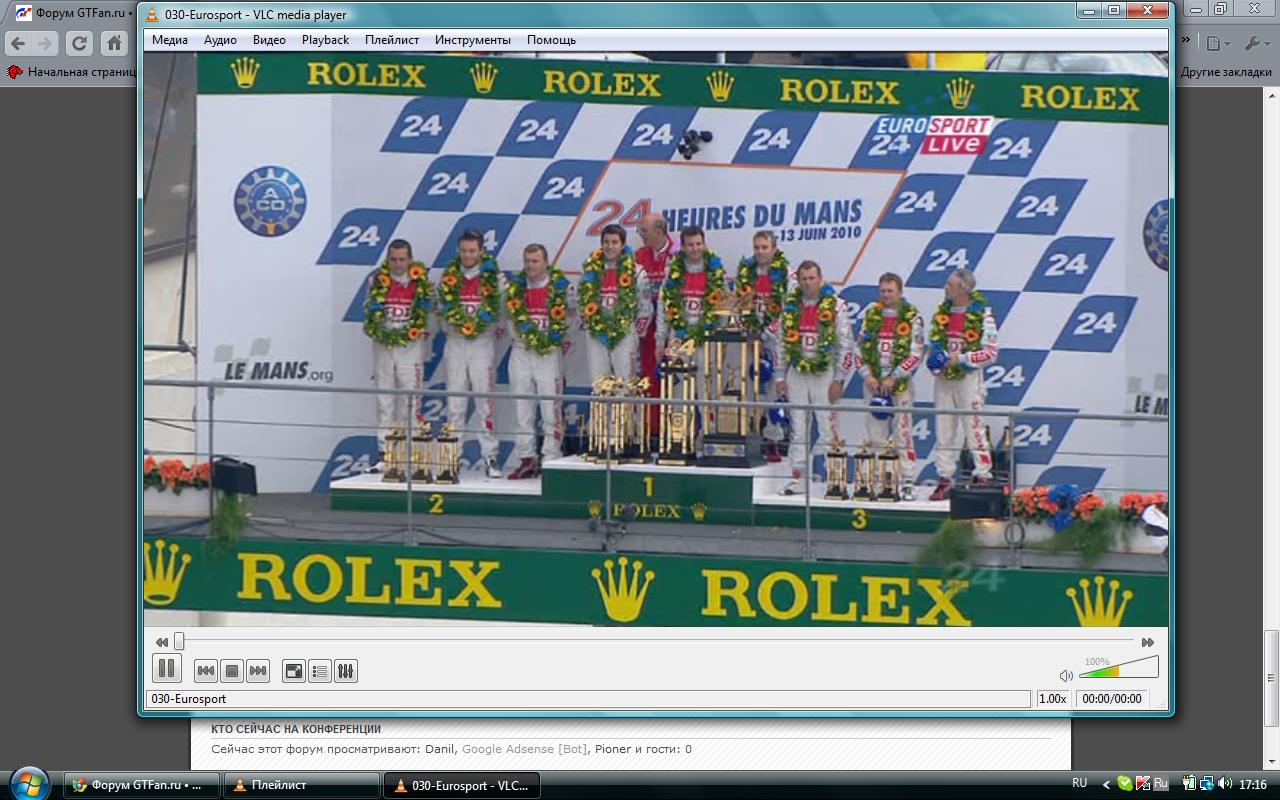
Task: Go forward in the browser
Action: coord(45,43)
